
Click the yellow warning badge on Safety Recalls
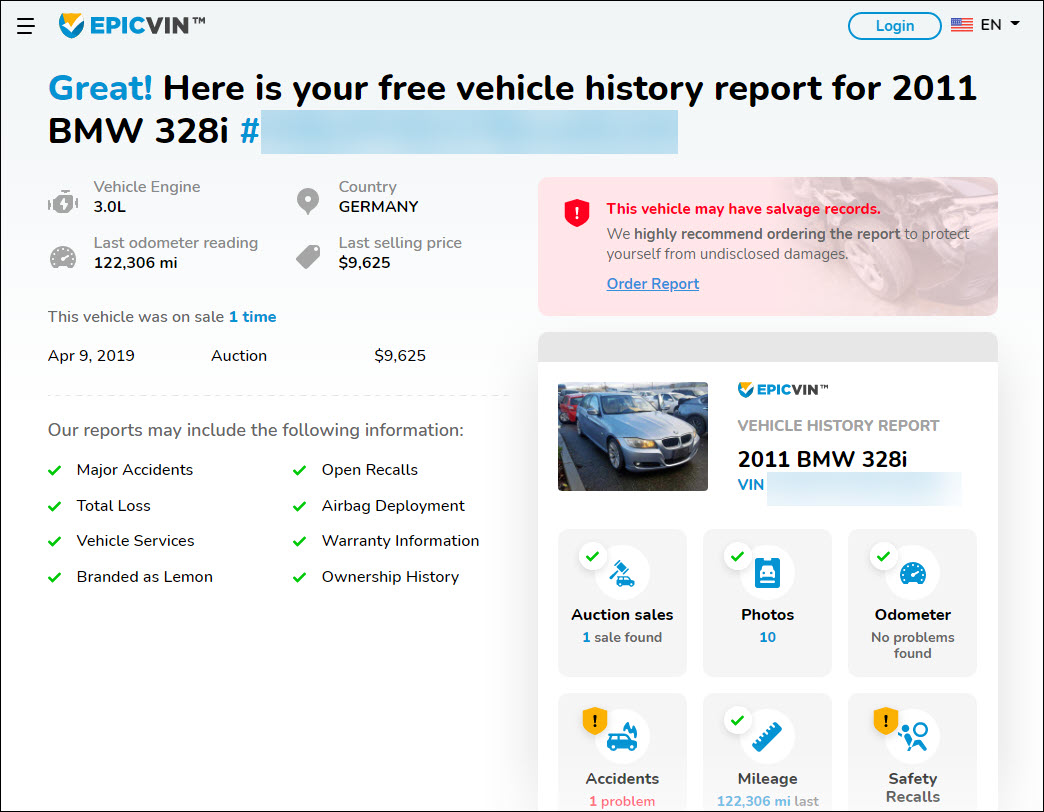[886, 720]
